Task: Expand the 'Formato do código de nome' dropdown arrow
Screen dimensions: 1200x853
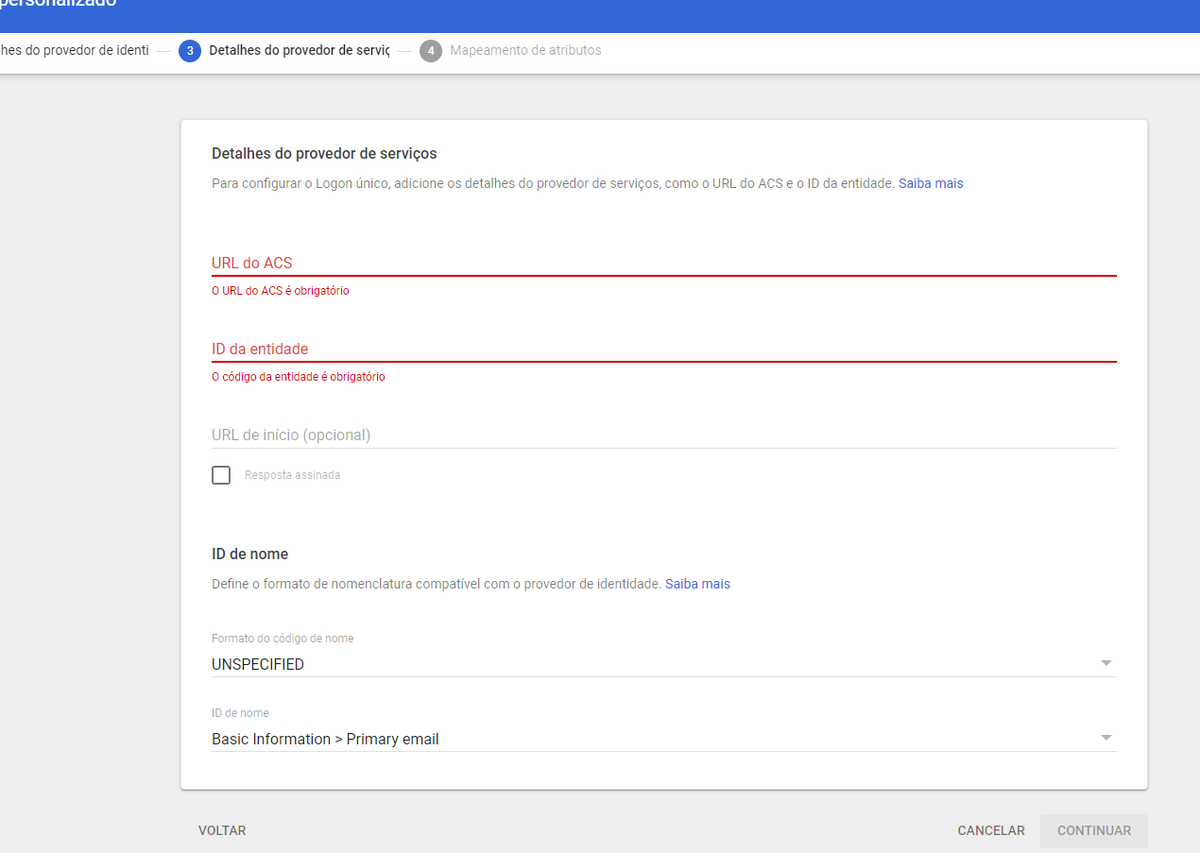Action: pos(1105,664)
